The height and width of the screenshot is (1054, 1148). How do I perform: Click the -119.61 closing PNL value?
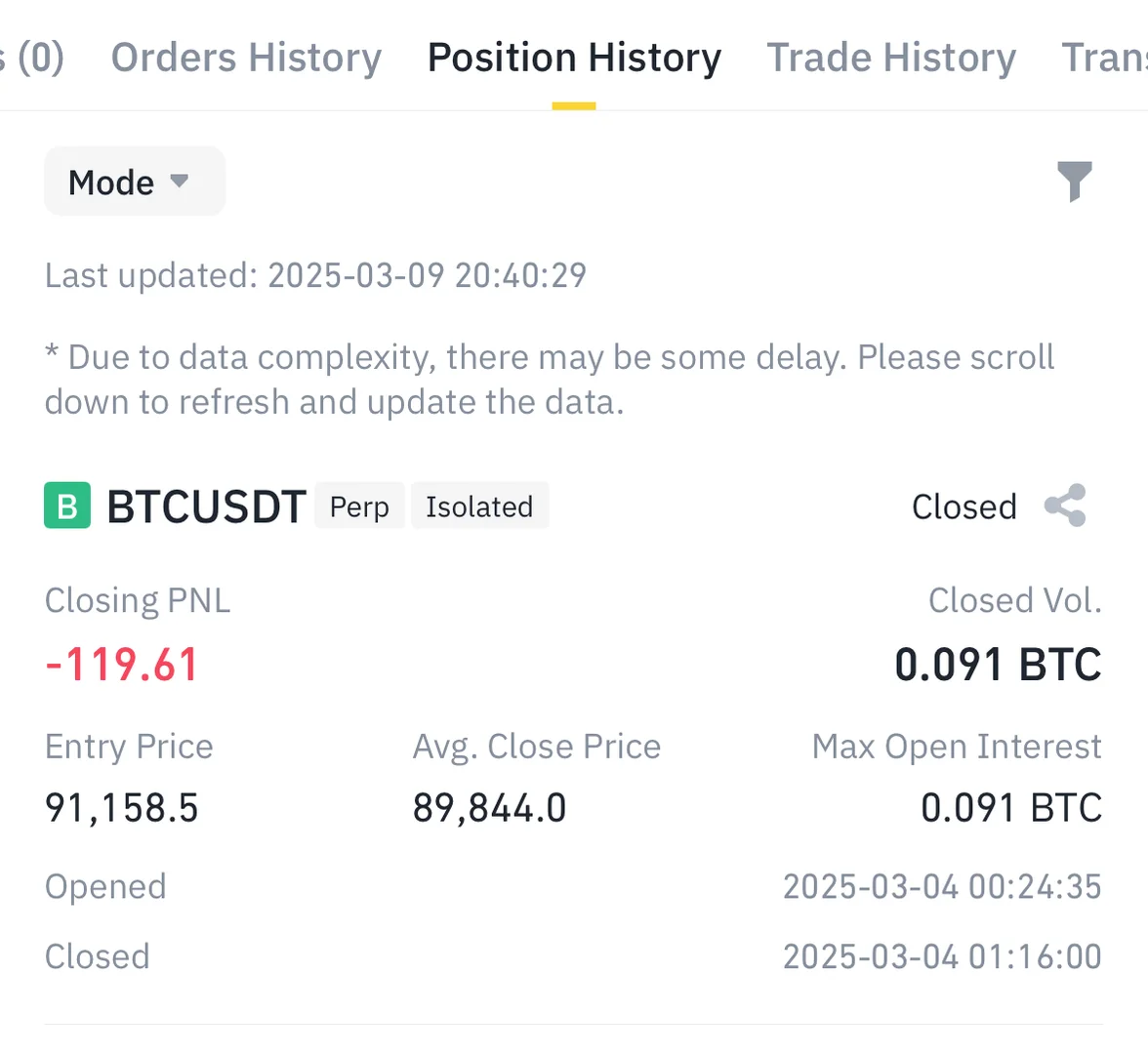click(122, 665)
